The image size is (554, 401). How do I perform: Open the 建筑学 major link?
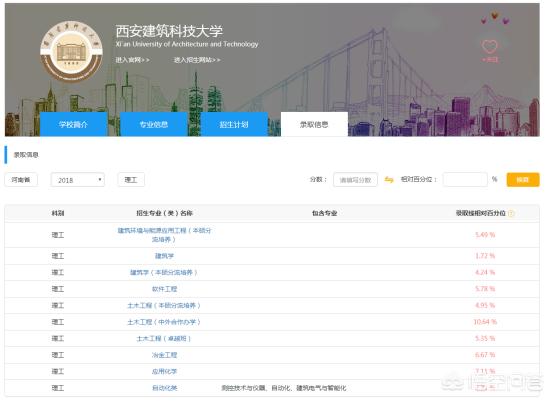pos(164,256)
